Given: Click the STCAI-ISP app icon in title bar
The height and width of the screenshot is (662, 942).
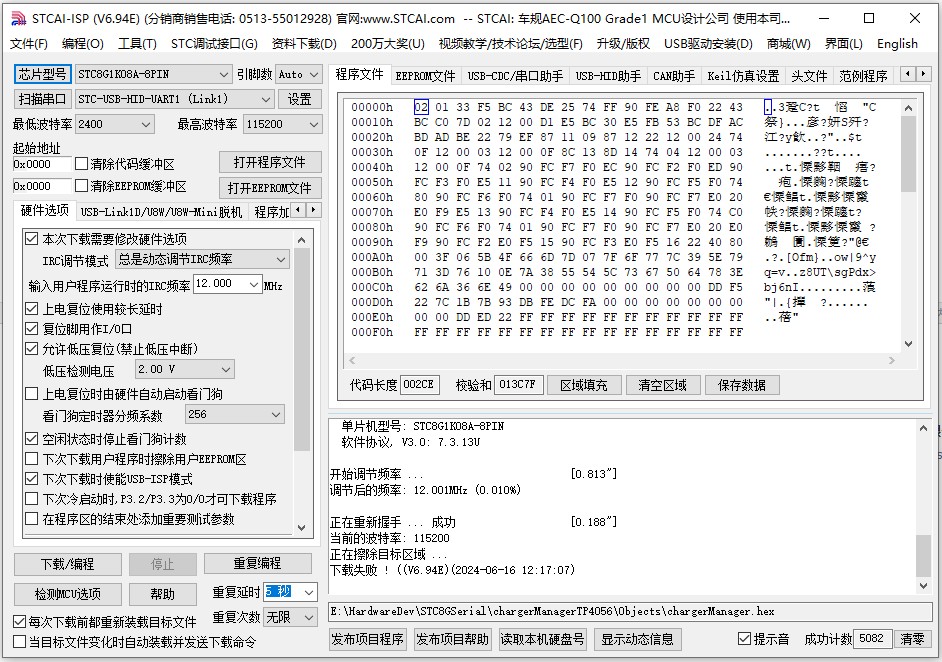Looking at the screenshot, I should 19,19.
